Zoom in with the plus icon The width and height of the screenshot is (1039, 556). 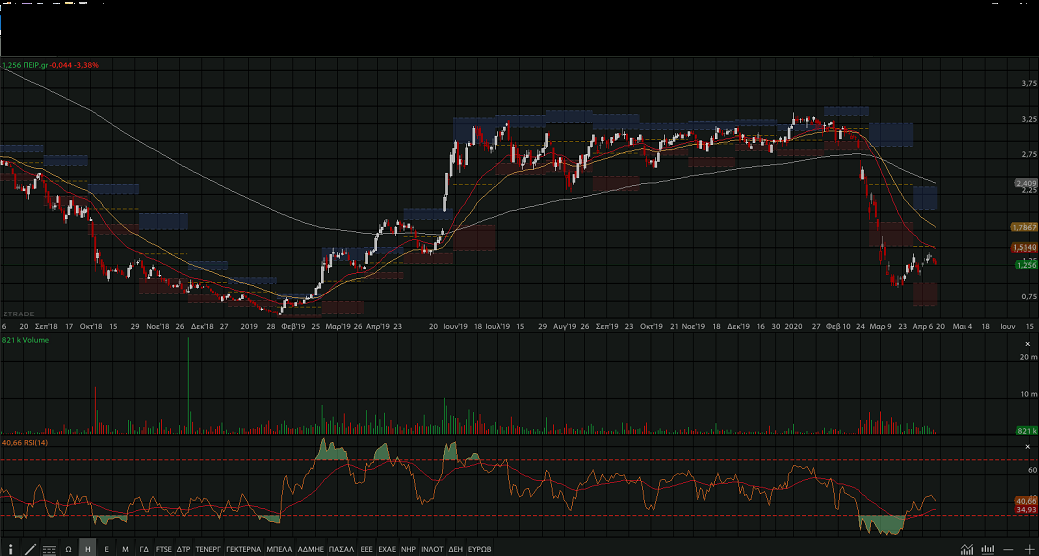(1028, 549)
